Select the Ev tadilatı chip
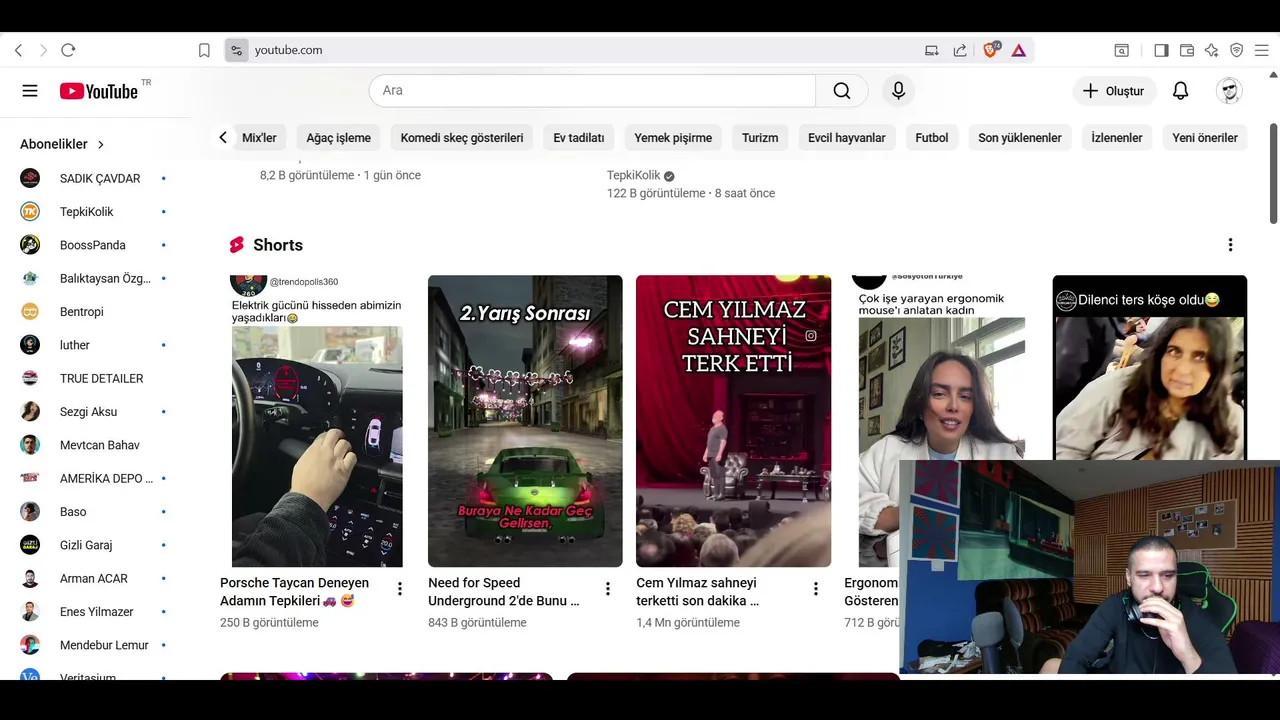Viewport: 1280px width, 720px height. [579, 138]
